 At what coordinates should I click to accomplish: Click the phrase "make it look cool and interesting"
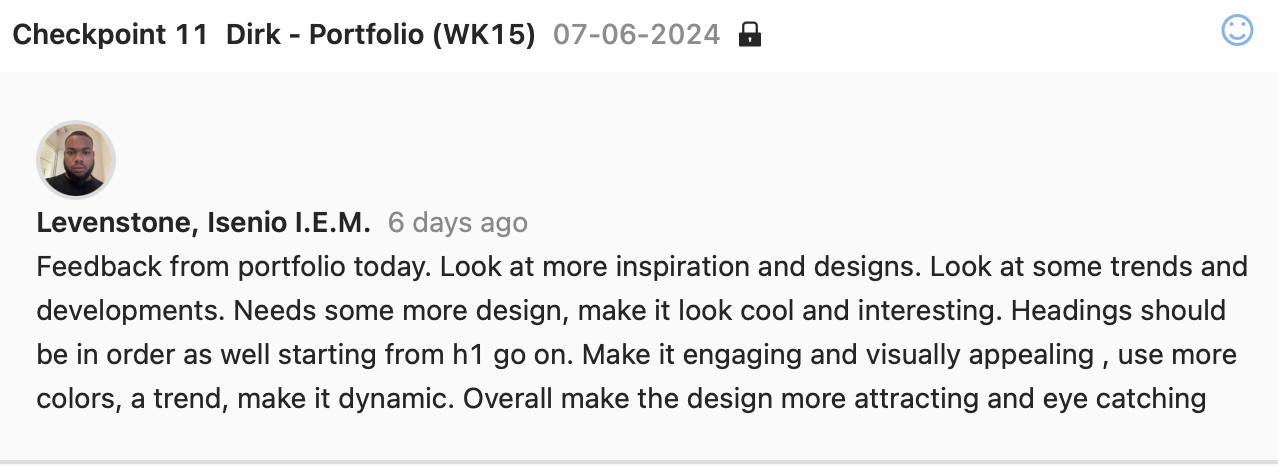tap(790, 311)
